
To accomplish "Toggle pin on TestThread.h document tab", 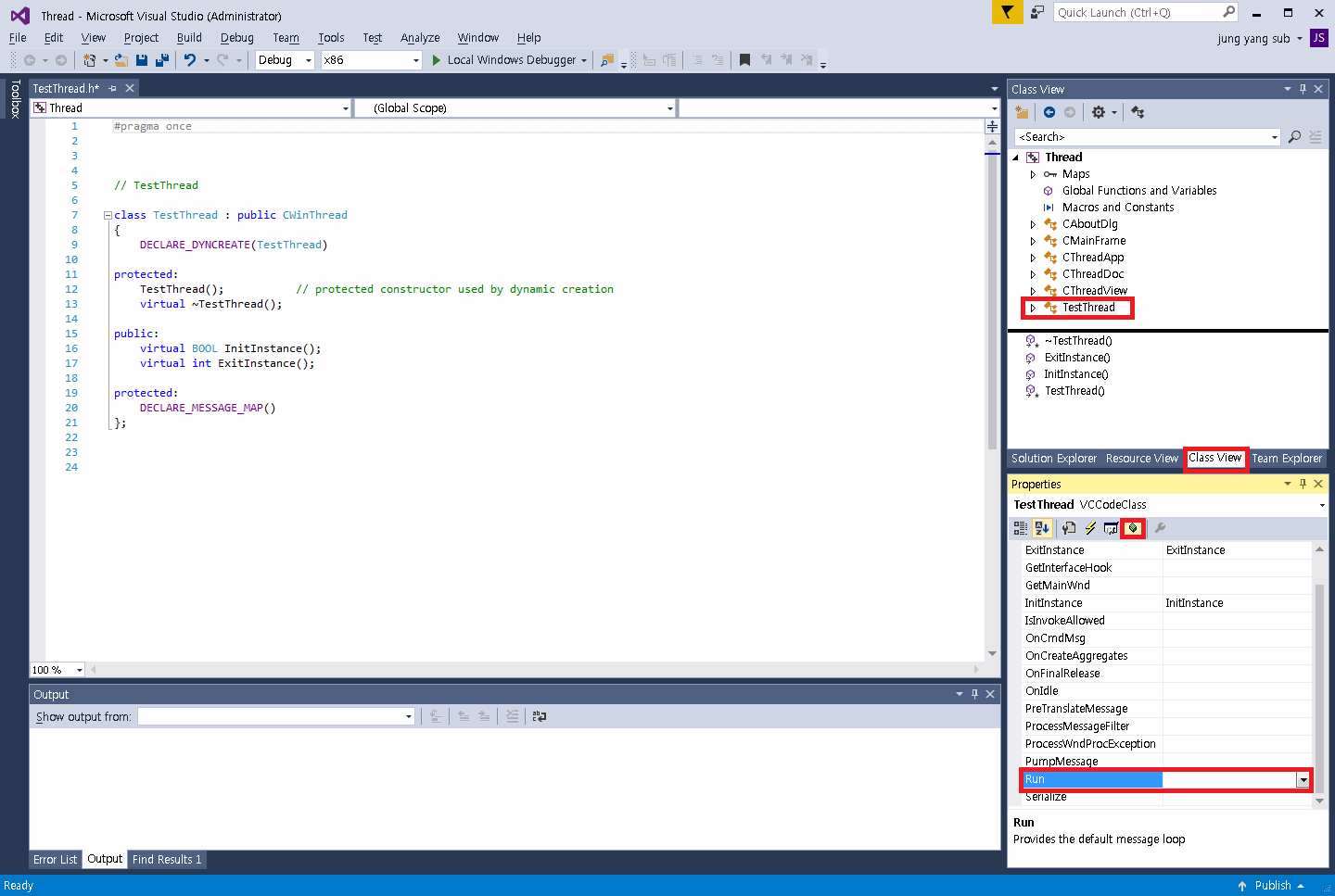I will pos(112,89).
